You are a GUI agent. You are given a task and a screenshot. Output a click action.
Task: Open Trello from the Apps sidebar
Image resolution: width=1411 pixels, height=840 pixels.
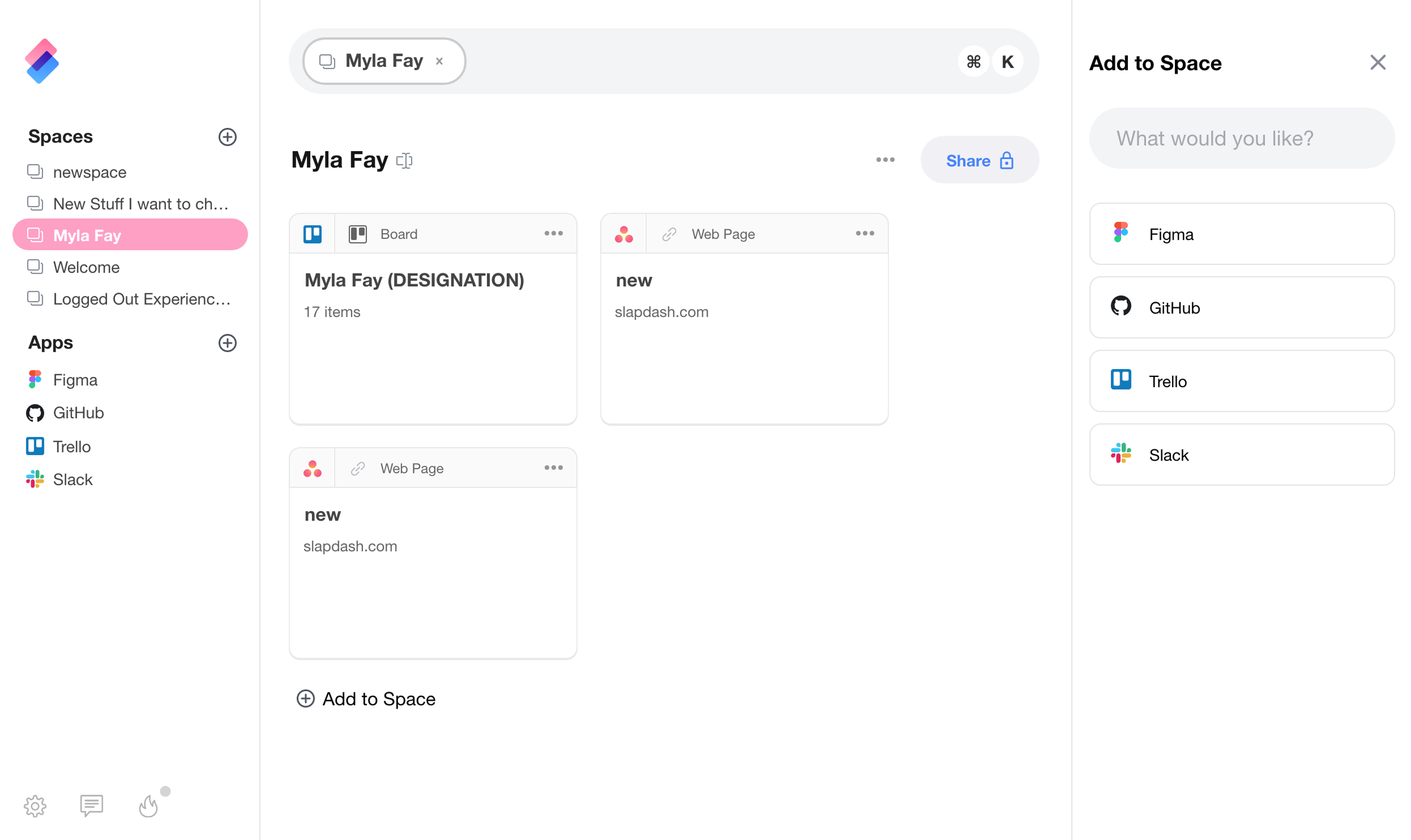tap(71, 446)
